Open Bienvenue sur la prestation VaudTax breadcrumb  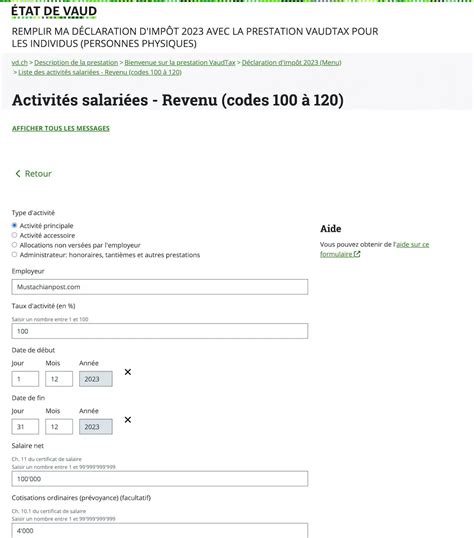180,62
